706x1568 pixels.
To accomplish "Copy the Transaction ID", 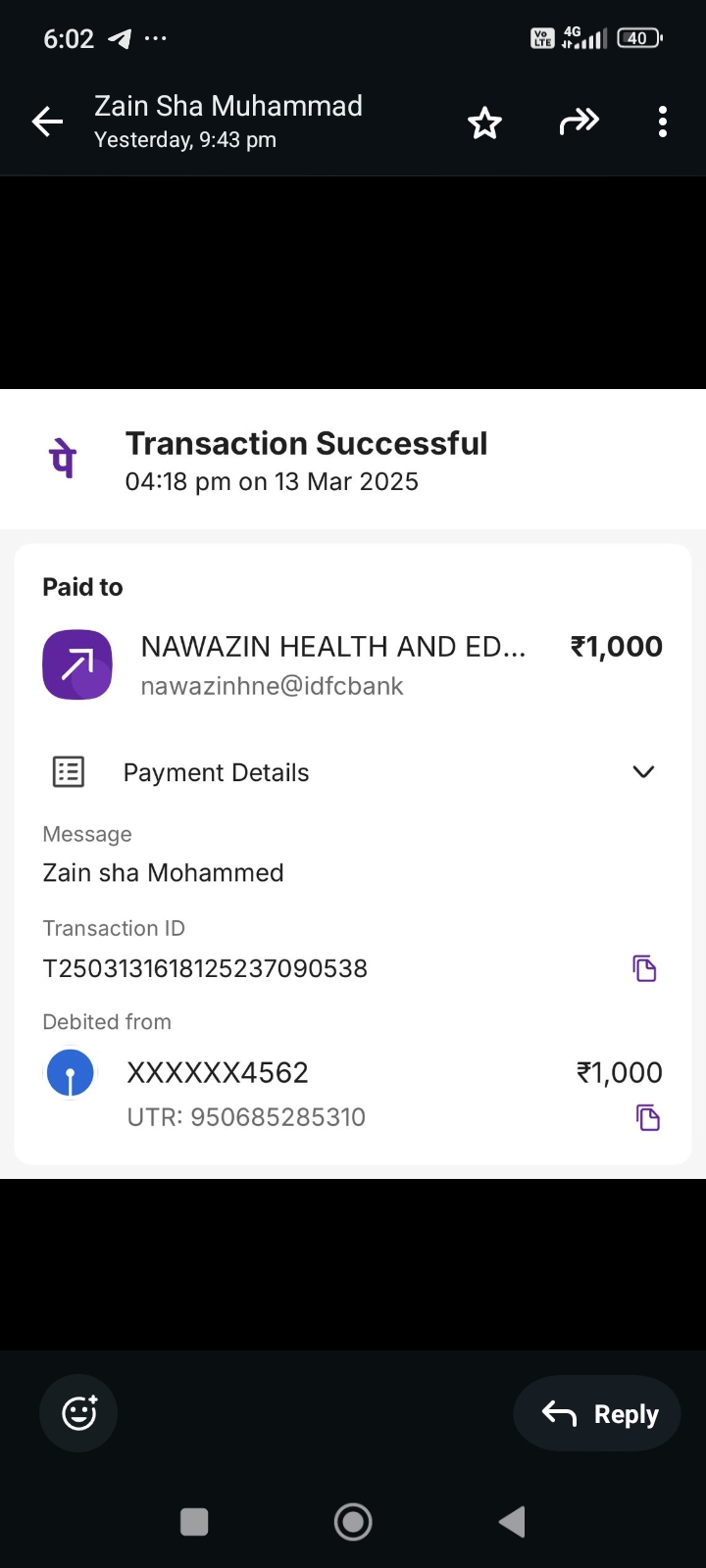I will click(644, 968).
